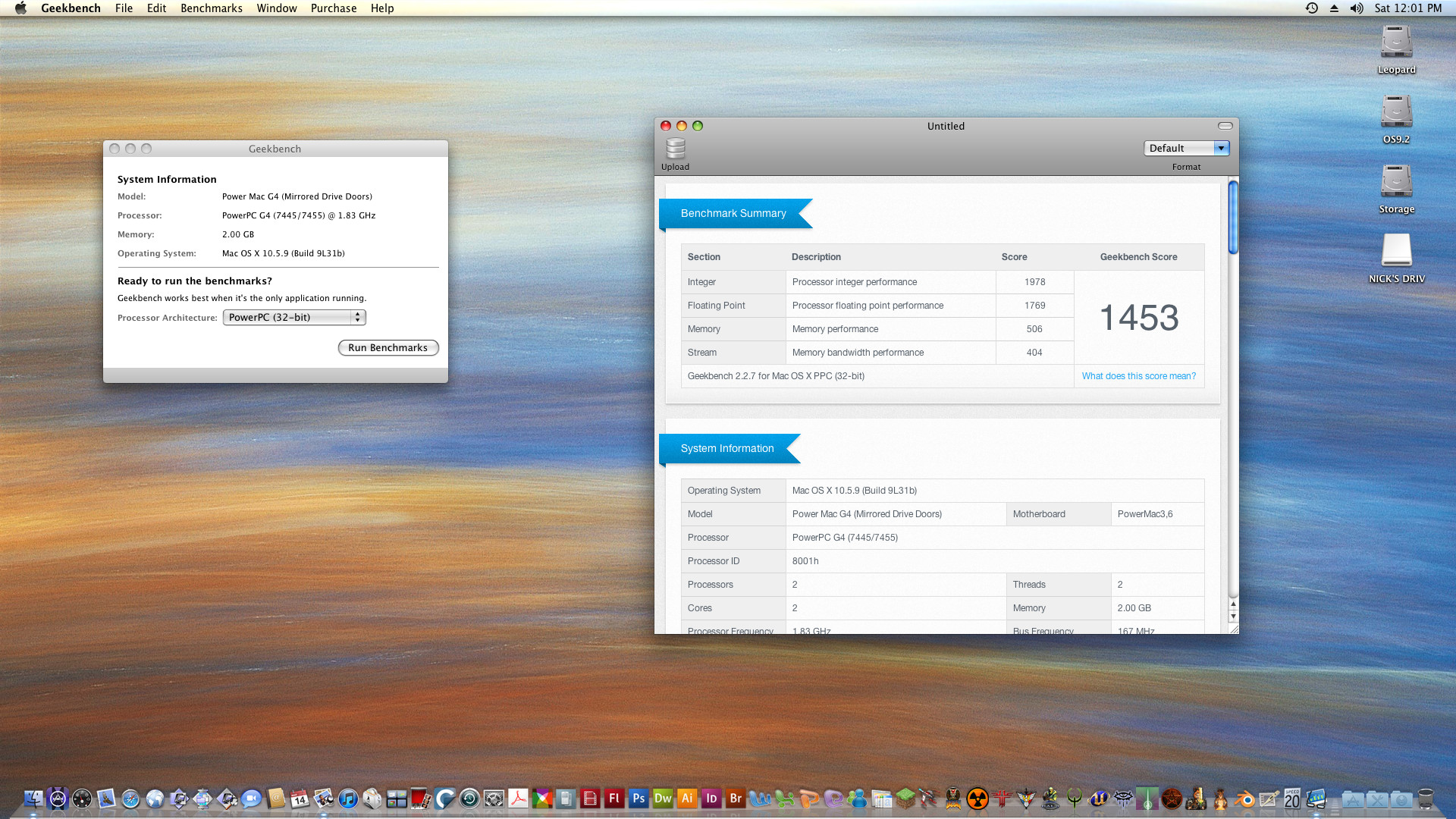The image size is (1456, 819).
Task: Launch iTunes from the dock
Action: 348,798
